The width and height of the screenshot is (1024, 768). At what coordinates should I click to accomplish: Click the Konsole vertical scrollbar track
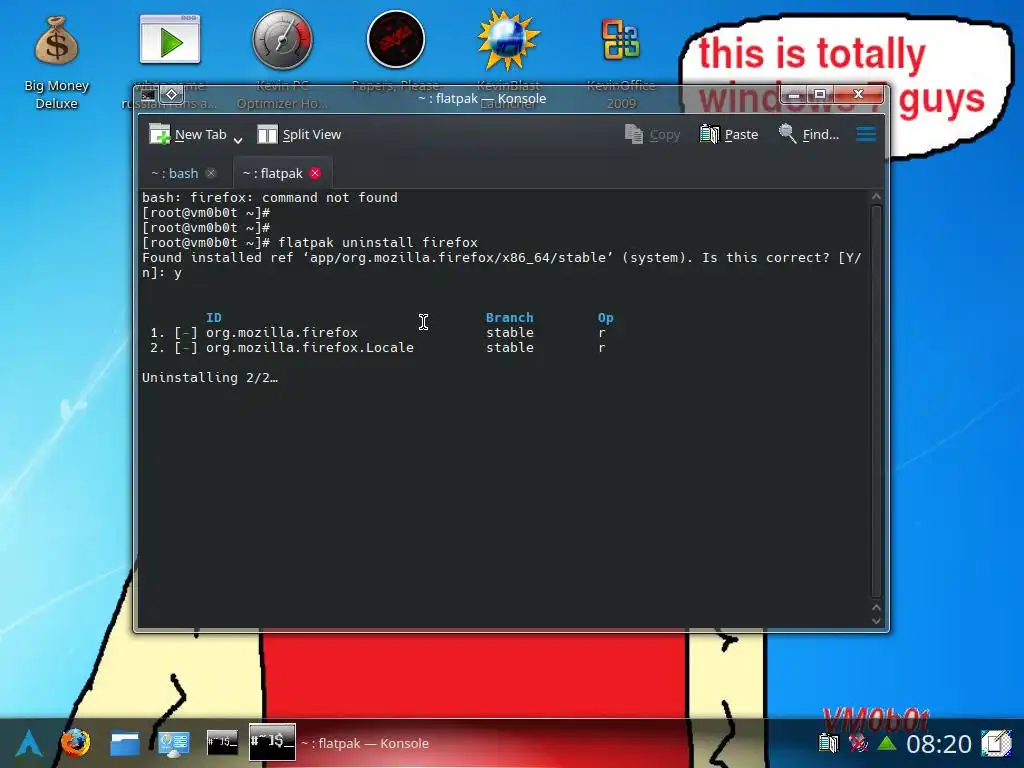pyautogui.click(x=876, y=401)
